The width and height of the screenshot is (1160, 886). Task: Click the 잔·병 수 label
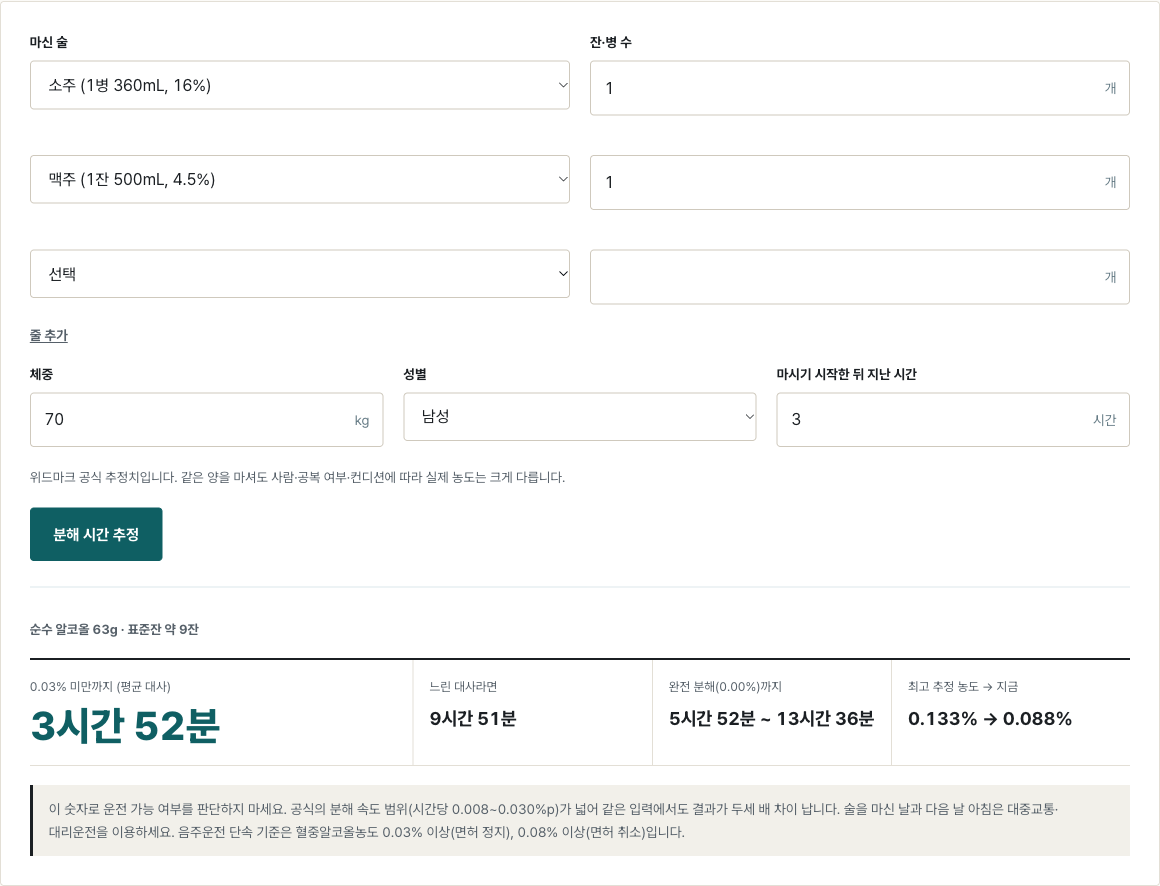pyautogui.click(x=610, y=42)
